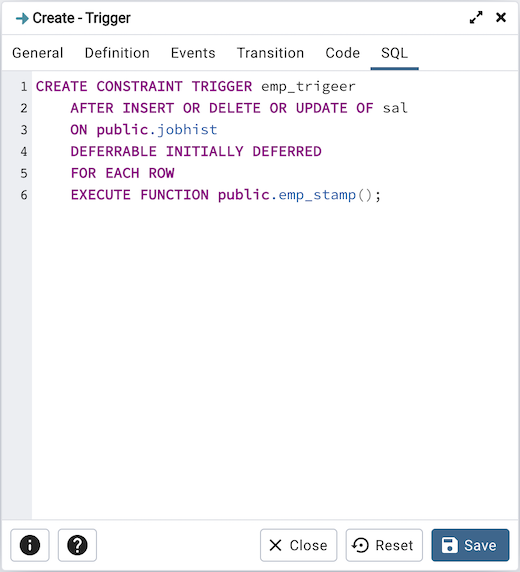Click the CREATE CONSTRAINT TRIGGER keywords
The height and width of the screenshot is (572, 520).
click(144, 86)
